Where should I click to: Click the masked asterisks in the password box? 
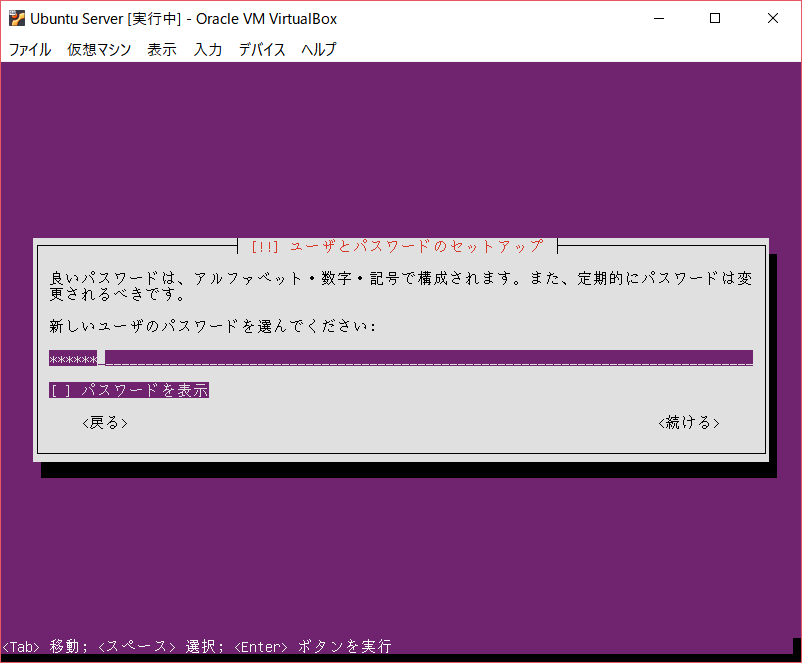point(73,357)
